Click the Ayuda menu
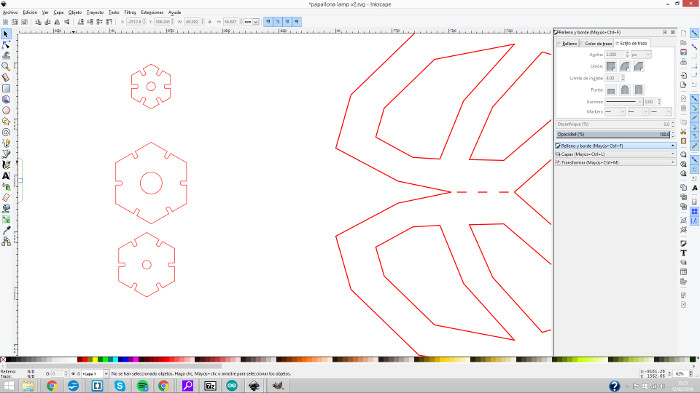Image resolution: width=700 pixels, height=393 pixels. pyautogui.click(x=175, y=13)
